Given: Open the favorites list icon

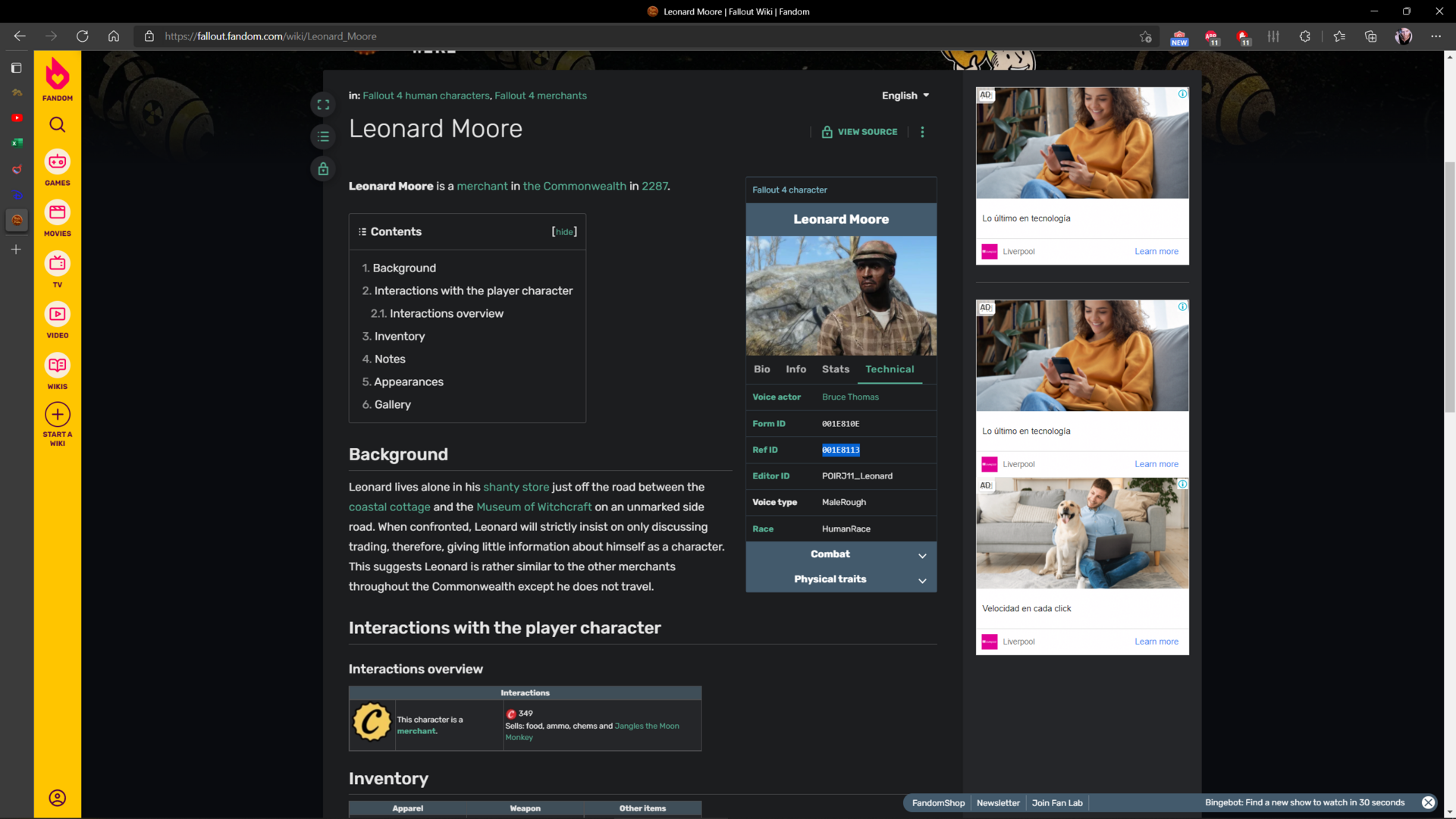Looking at the screenshot, I should [1339, 36].
